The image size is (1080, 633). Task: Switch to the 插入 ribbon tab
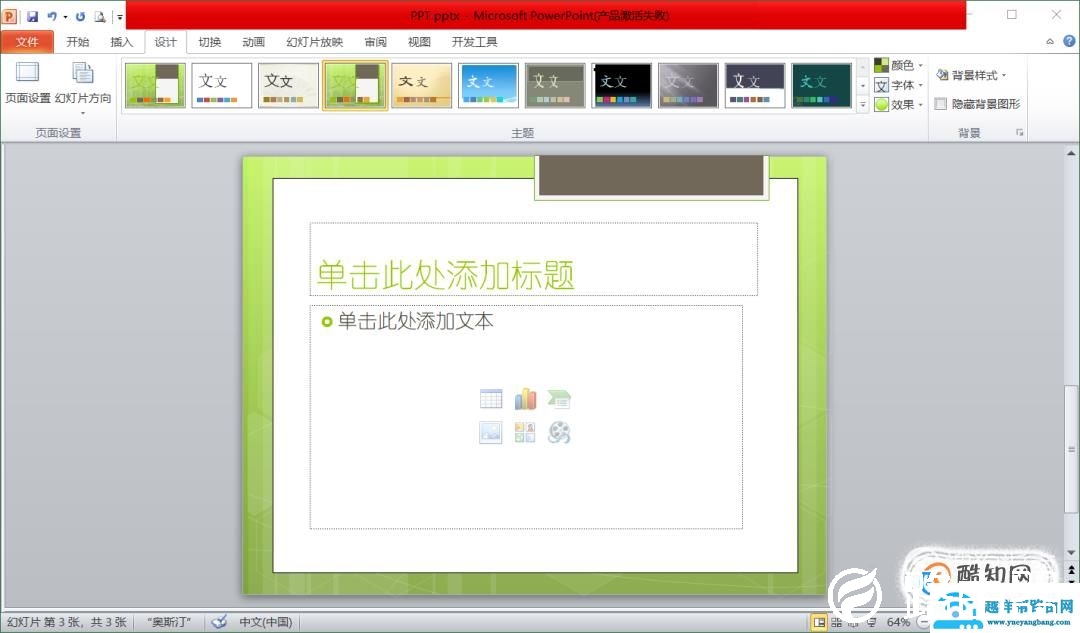click(121, 42)
